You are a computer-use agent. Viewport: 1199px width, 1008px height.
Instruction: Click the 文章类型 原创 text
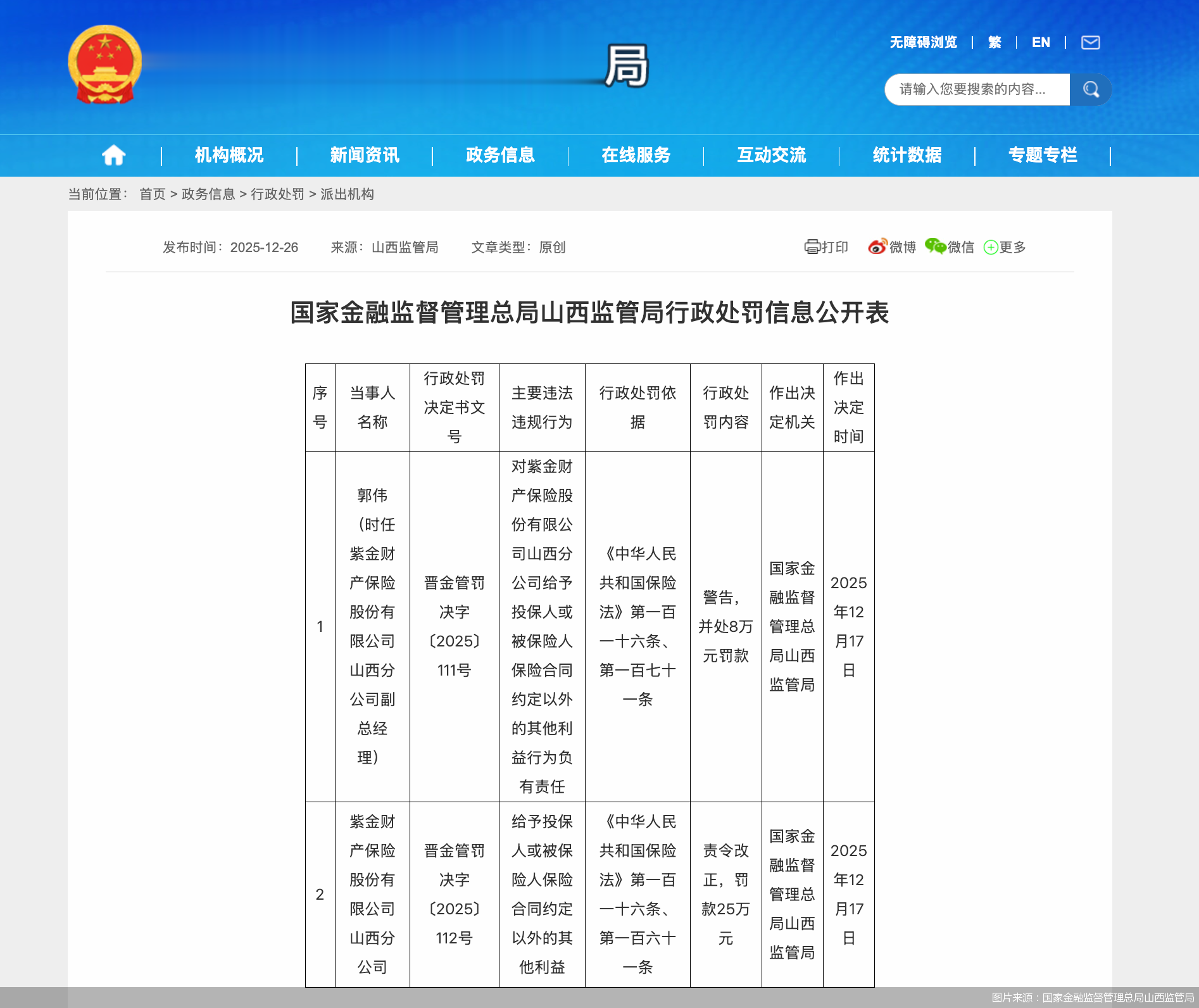point(518,248)
